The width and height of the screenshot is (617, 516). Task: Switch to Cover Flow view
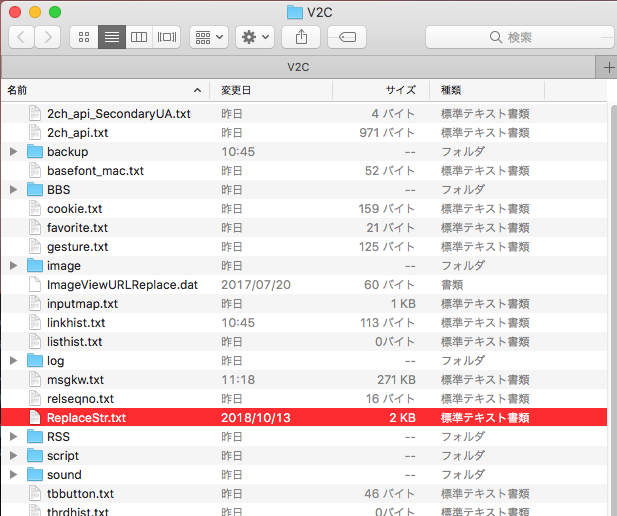pos(166,37)
